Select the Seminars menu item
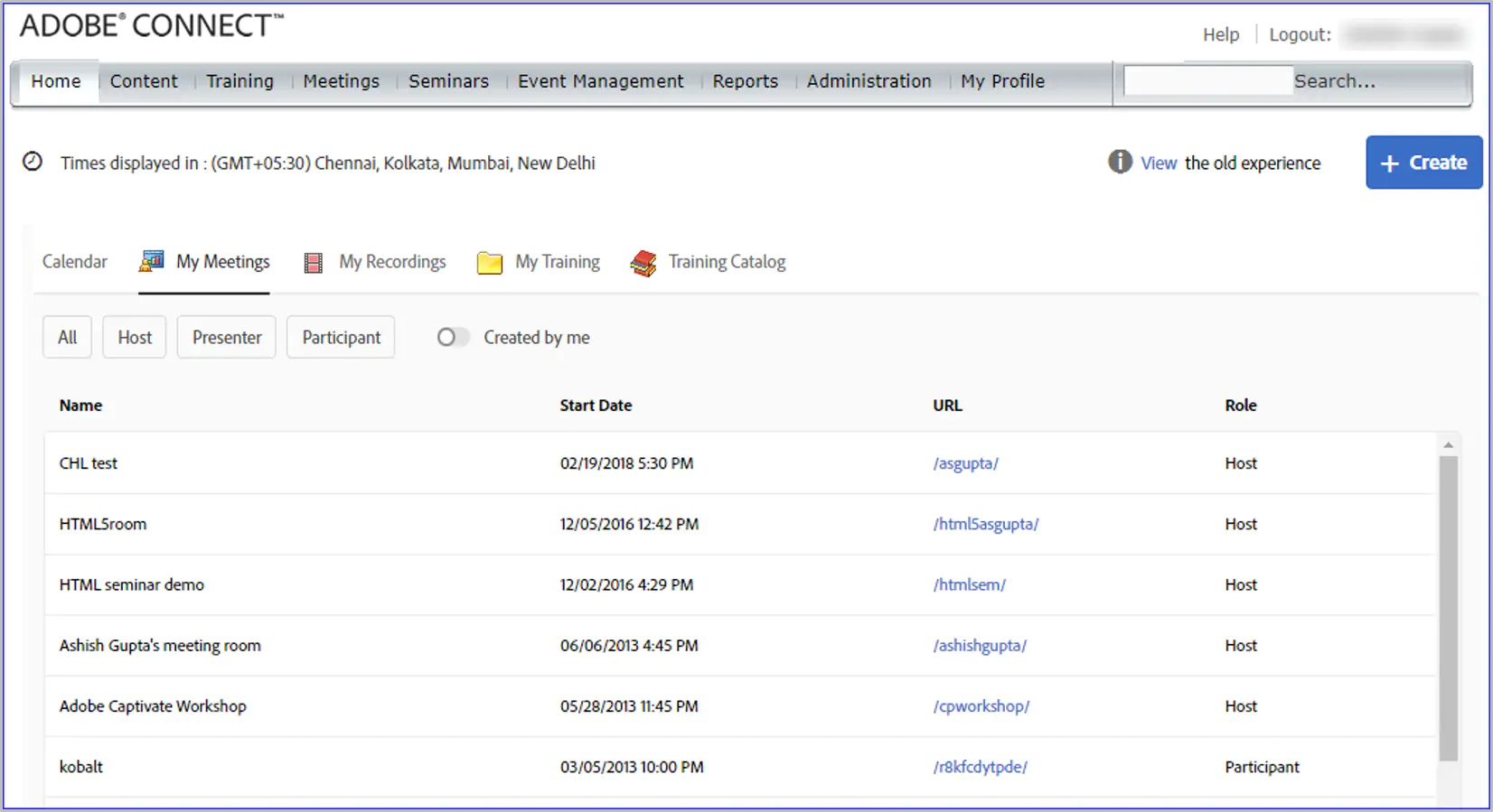This screenshot has height=812, width=1493. point(448,81)
